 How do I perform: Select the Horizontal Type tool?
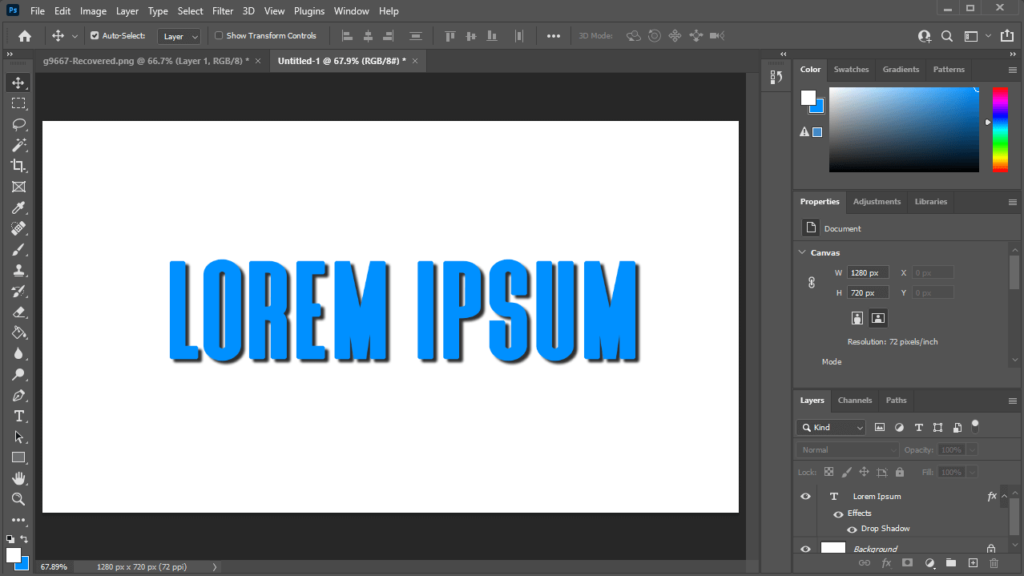tap(18, 416)
